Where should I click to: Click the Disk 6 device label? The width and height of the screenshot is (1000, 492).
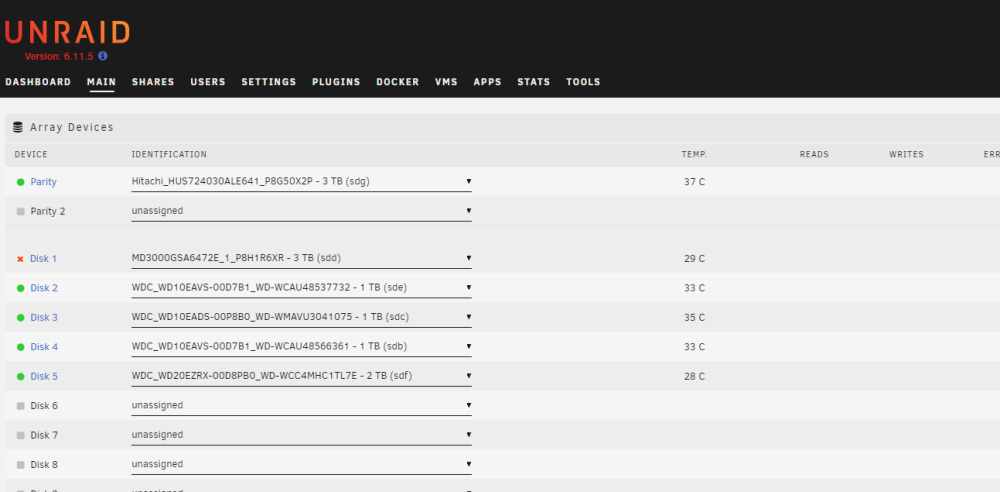coord(44,406)
